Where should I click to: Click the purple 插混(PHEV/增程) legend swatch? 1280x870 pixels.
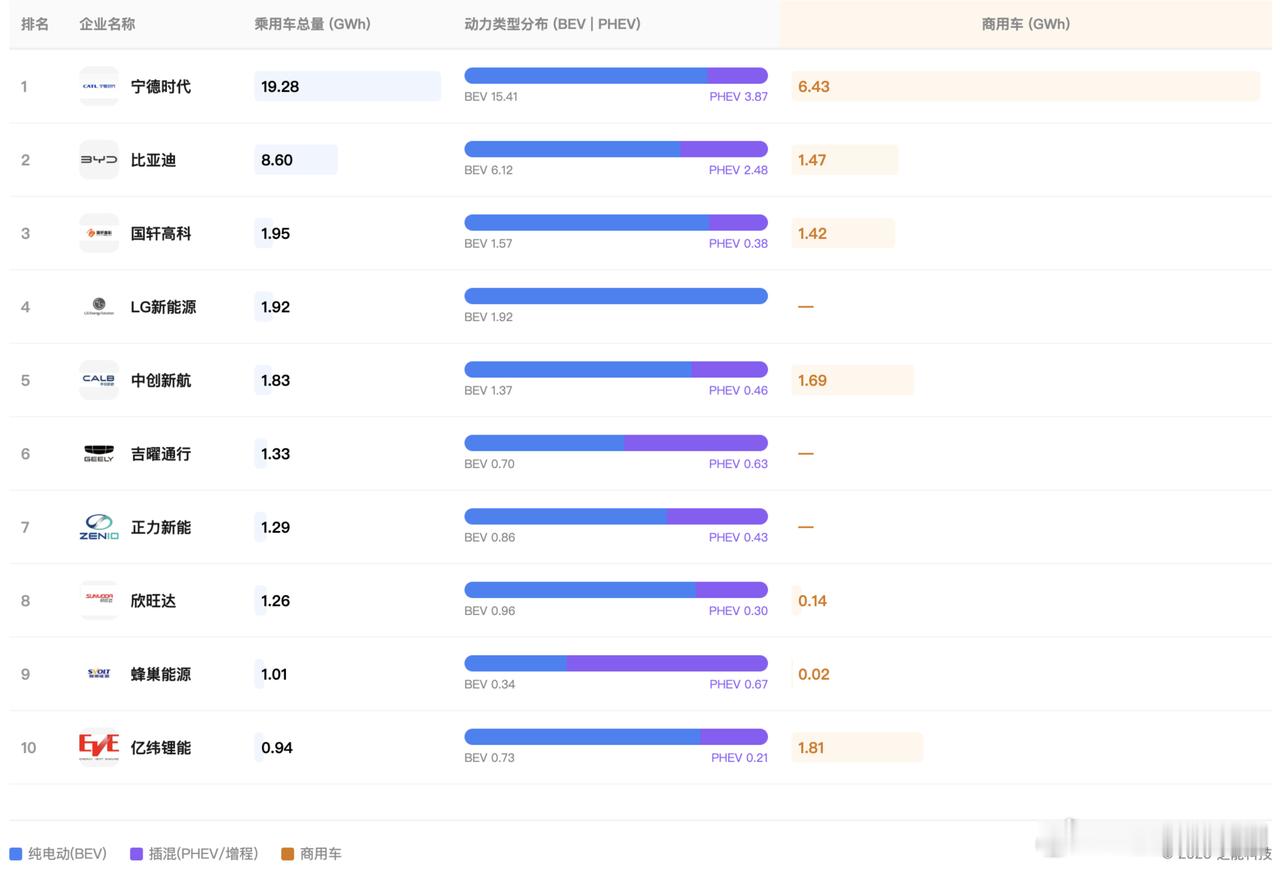tap(136, 854)
